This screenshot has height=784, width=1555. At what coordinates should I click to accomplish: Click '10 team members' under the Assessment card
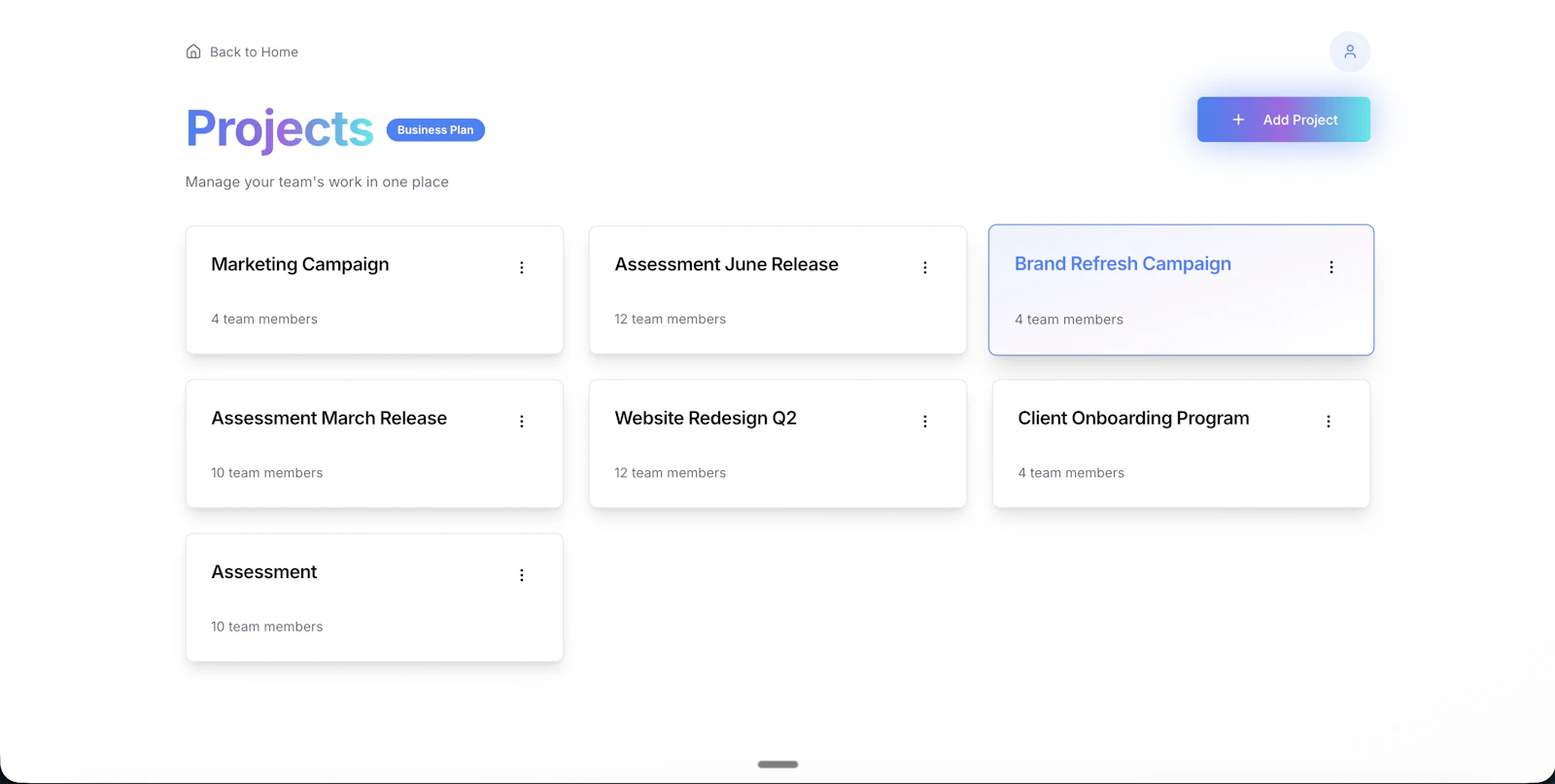[x=267, y=627]
